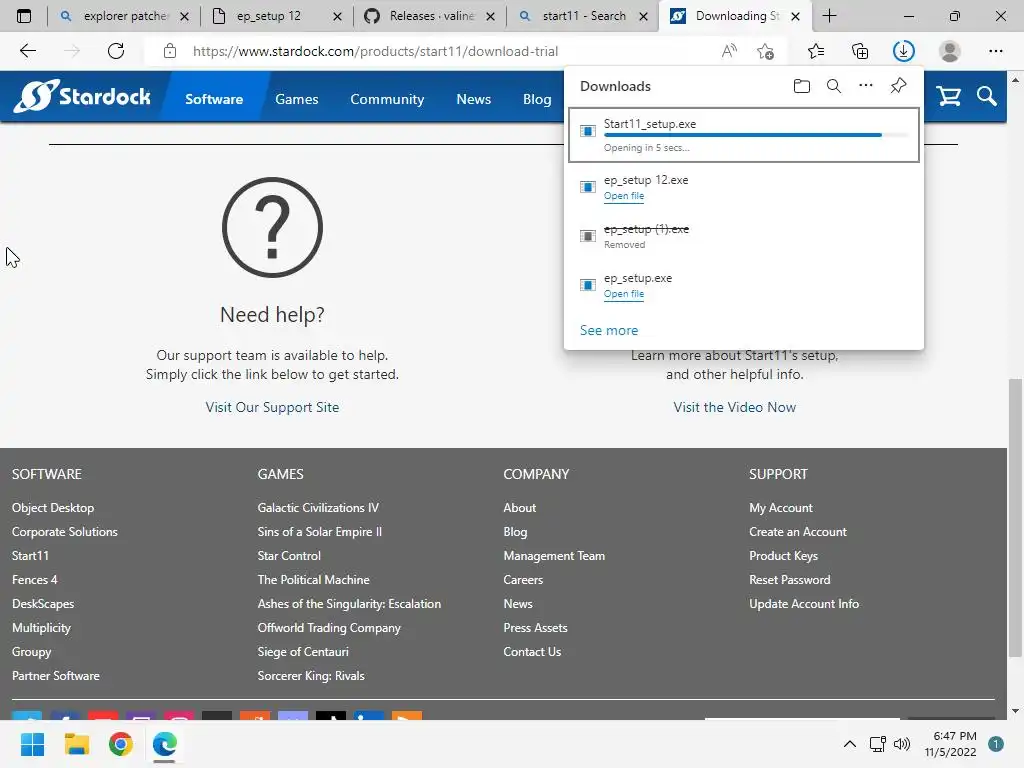This screenshot has width=1024, height=768.
Task: Open News in Stardock nav bar
Action: pos(473,99)
